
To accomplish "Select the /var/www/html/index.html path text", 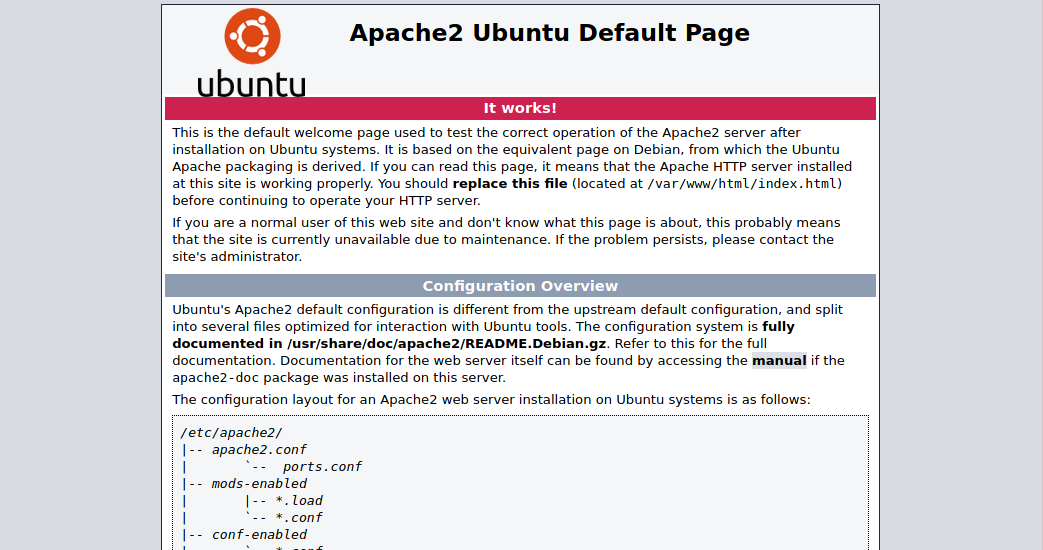I will [x=742, y=184].
